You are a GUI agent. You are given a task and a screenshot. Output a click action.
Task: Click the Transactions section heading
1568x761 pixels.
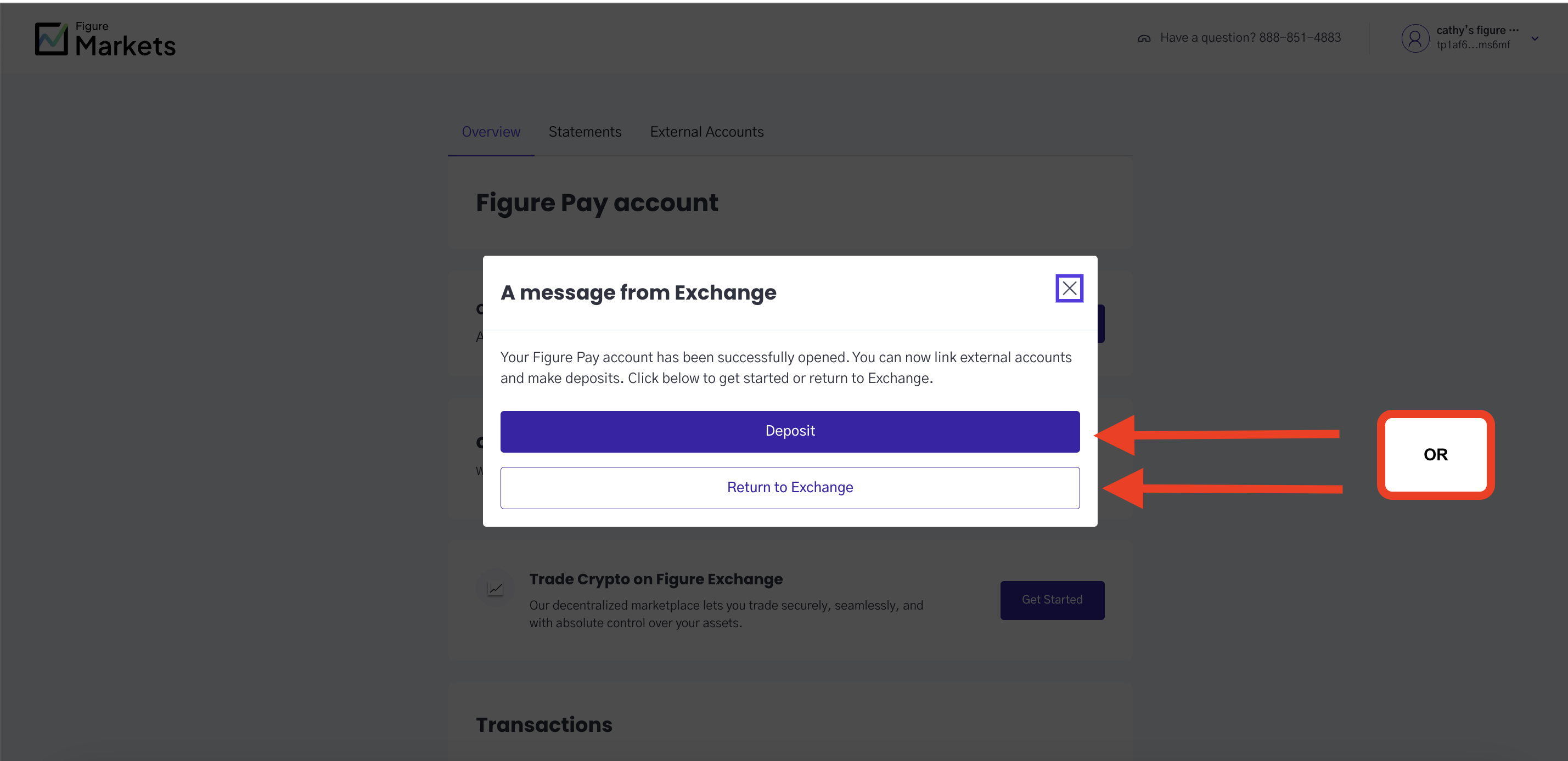(543, 724)
